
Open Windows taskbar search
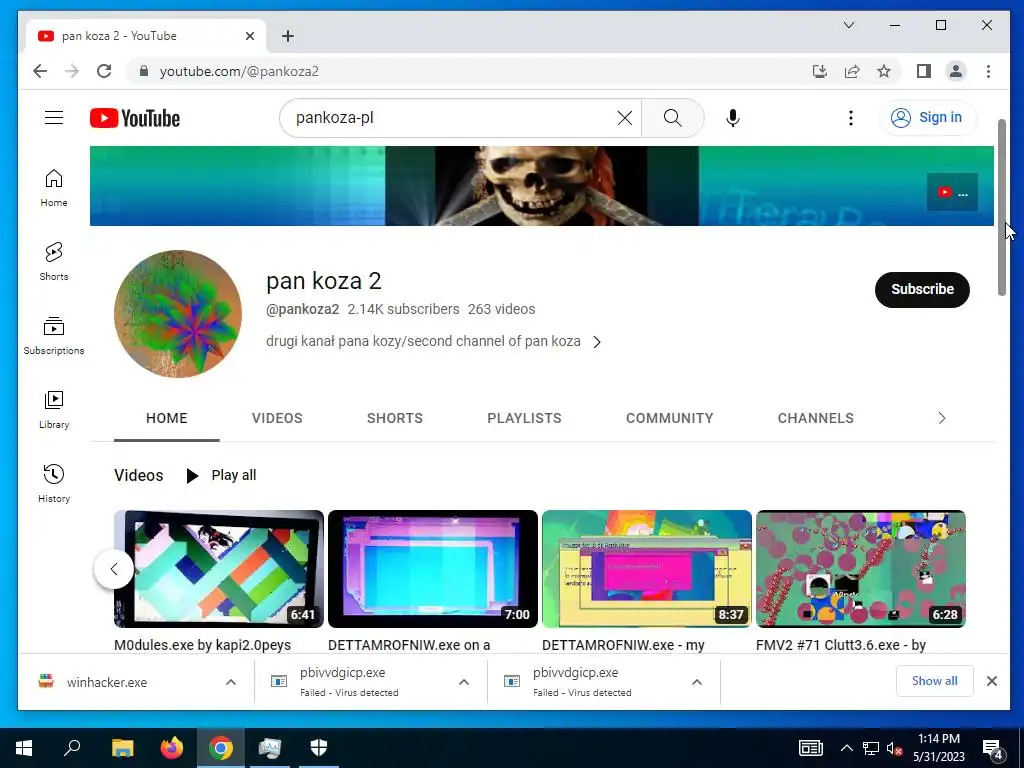[72, 748]
